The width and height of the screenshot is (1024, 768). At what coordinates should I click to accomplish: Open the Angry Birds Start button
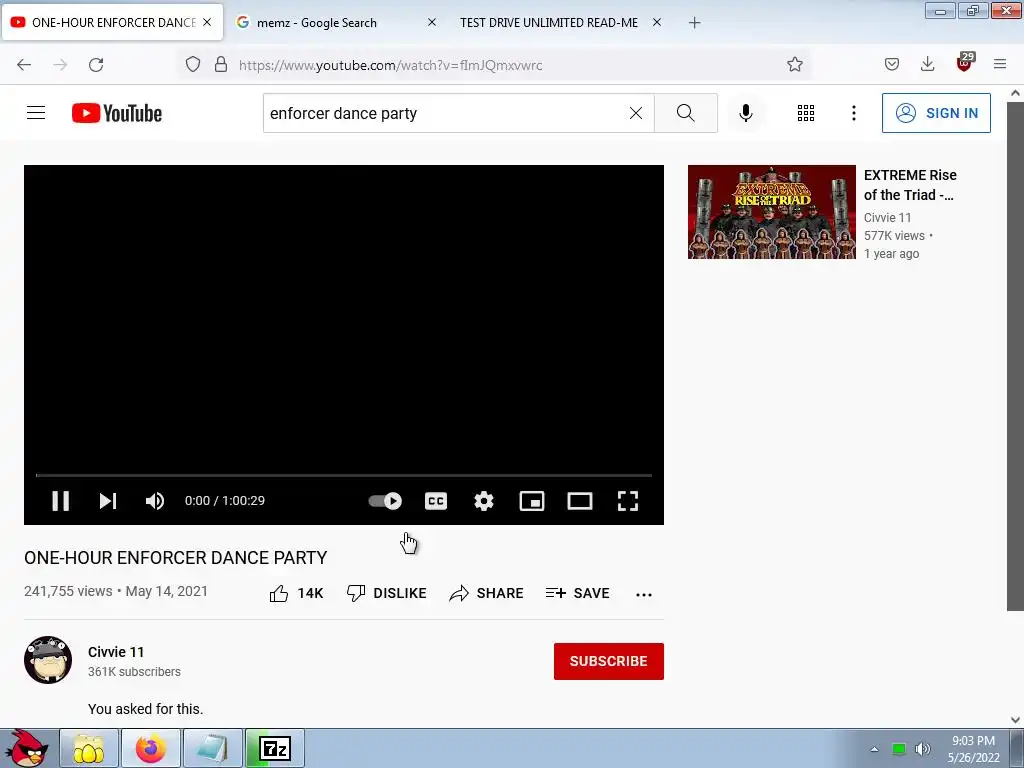[27, 748]
